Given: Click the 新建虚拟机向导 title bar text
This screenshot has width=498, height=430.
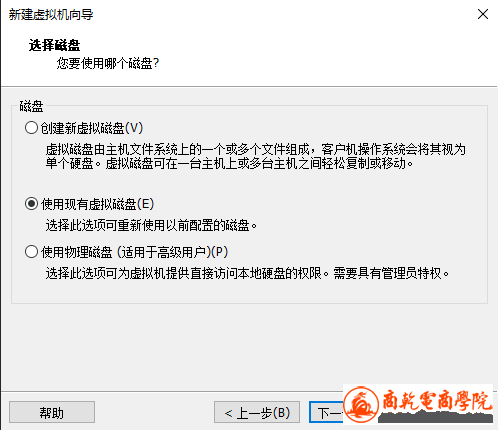Looking at the screenshot, I should (x=51, y=15).
